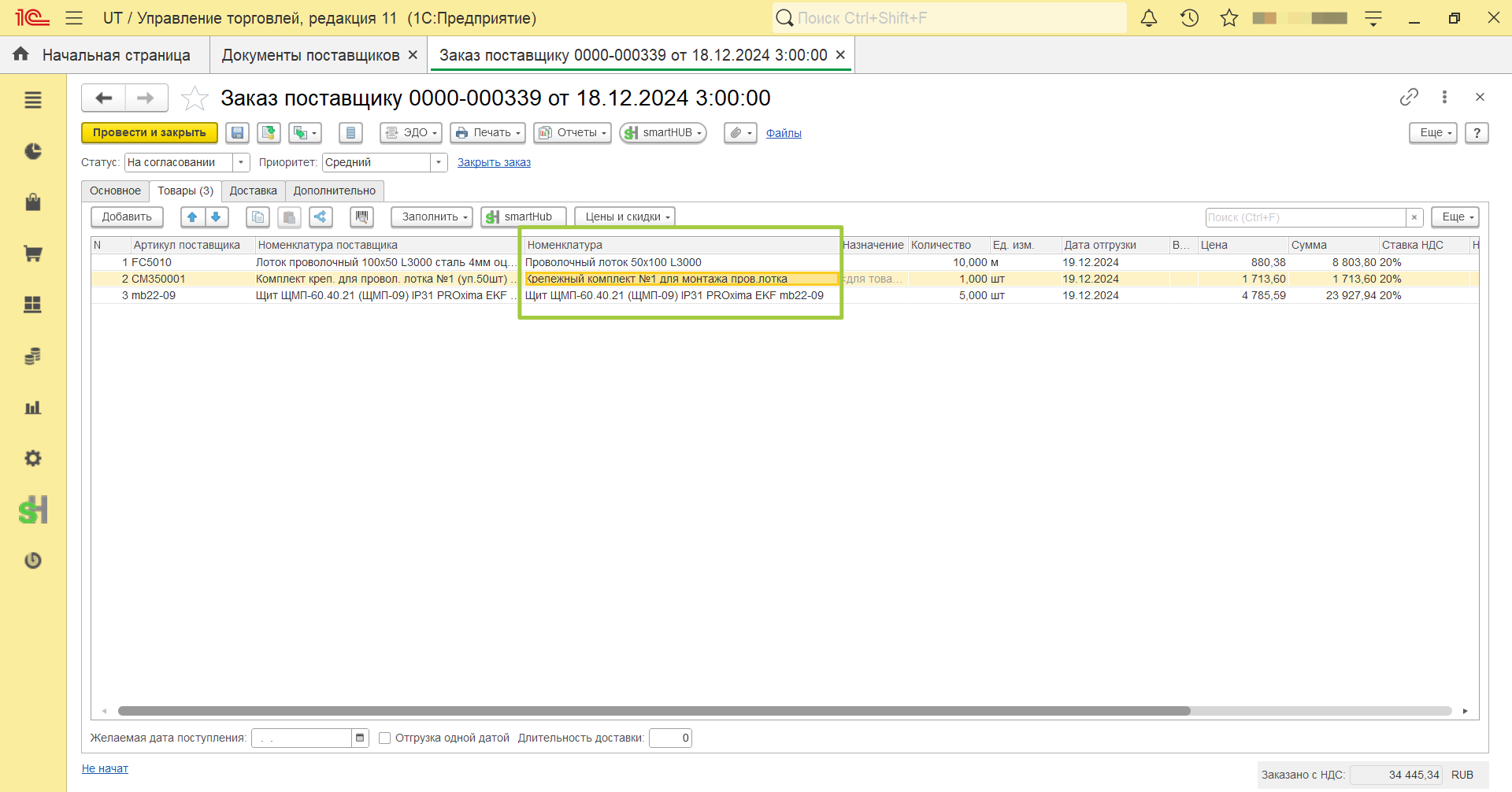Expand Статус dropdown arrow
The image size is (1512, 792).
(x=241, y=162)
